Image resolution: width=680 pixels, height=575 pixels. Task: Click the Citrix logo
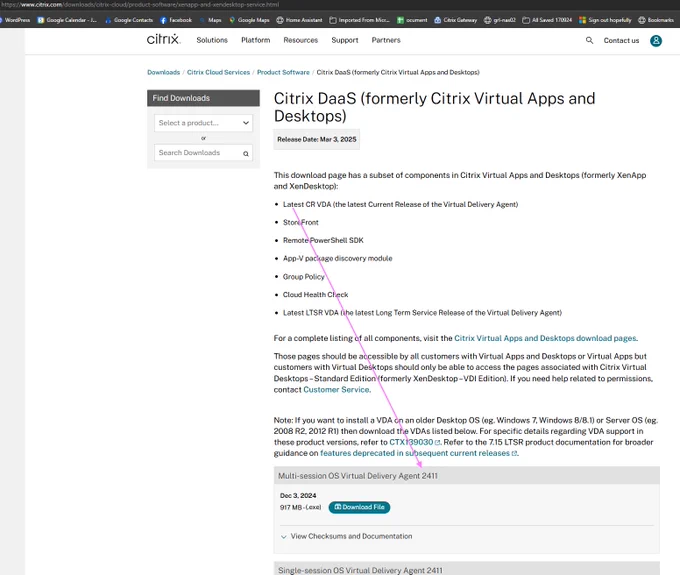[163, 39]
